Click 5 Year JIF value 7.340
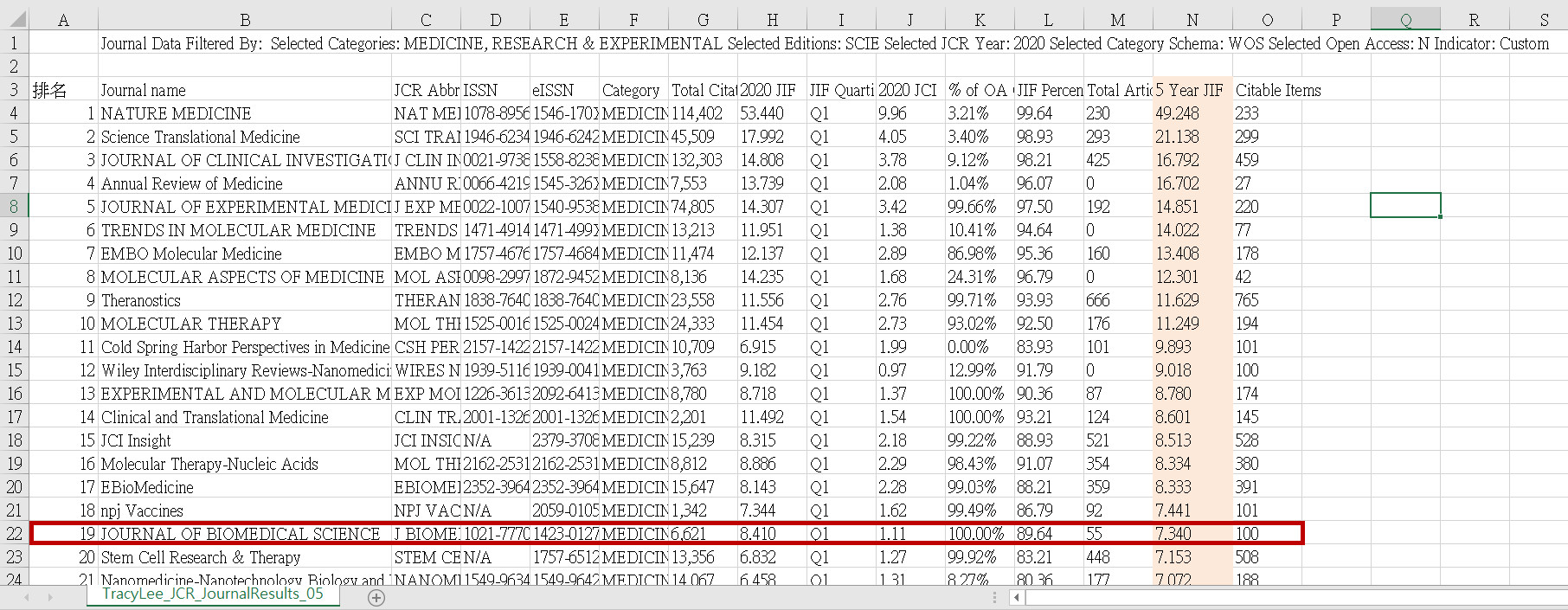 [x=1192, y=534]
